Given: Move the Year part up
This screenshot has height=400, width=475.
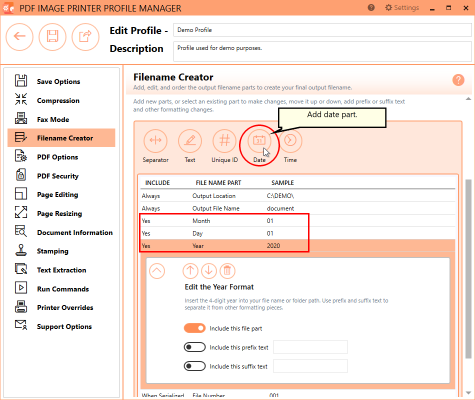Looking at the screenshot, I should [x=190, y=271].
